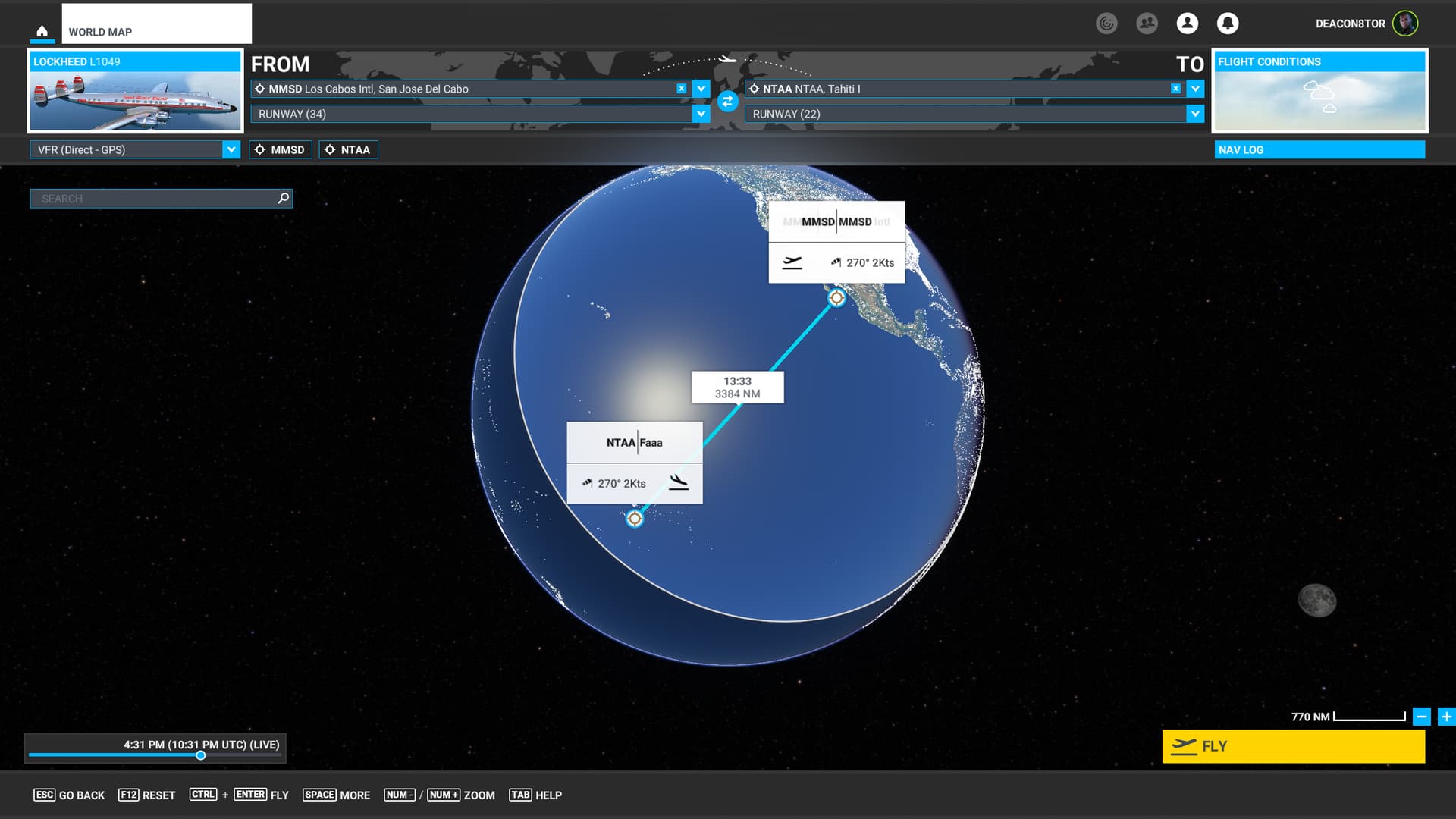Click the Home icon tab
1456x819 pixels.
click(42, 31)
